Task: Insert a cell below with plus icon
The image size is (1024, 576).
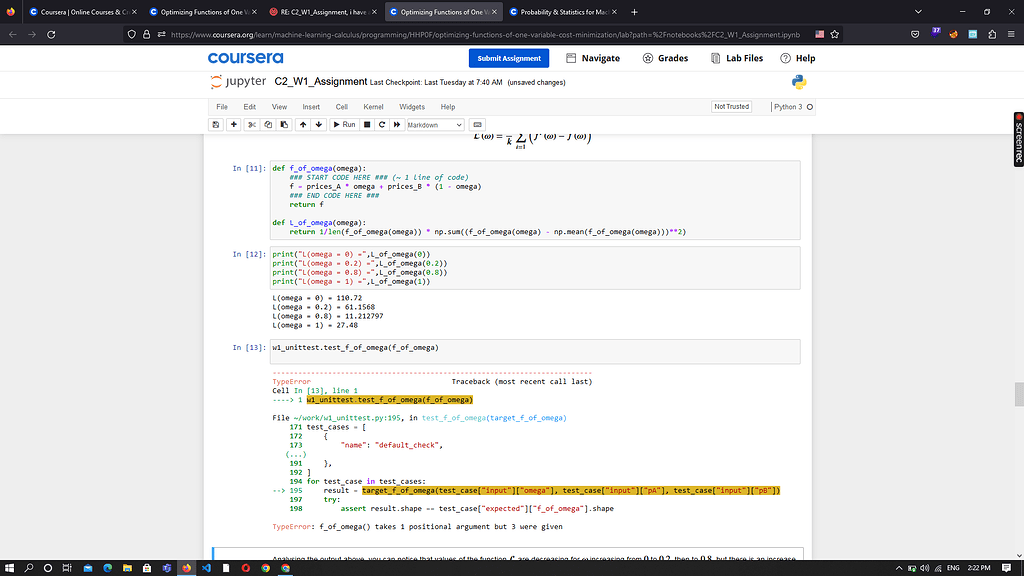Action: [x=233, y=125]
